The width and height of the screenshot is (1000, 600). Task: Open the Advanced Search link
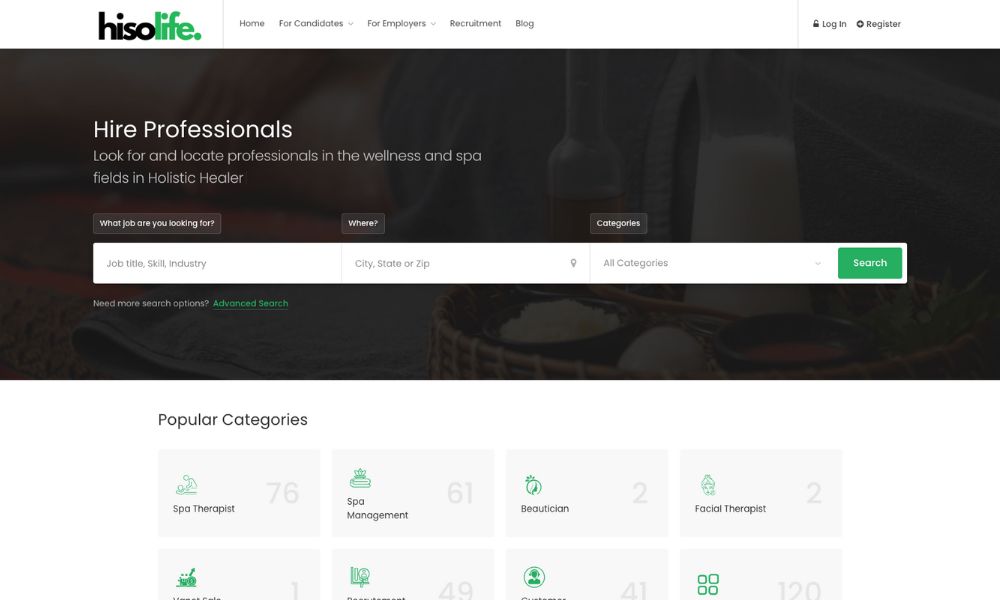251,304
